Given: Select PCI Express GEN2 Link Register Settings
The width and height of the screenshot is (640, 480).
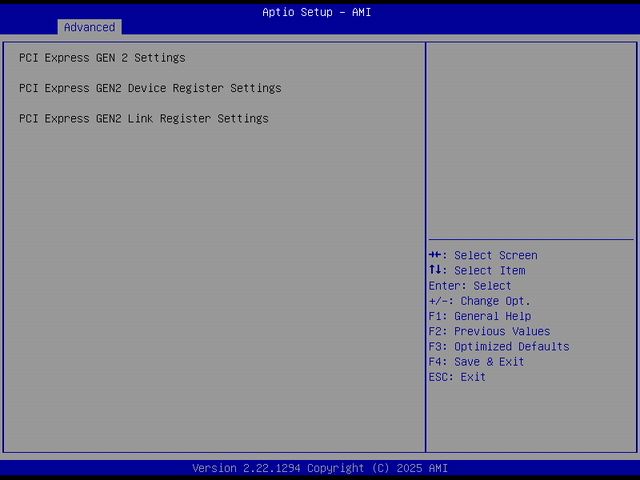Looking at the screenshot, I should tap(144, 118).
